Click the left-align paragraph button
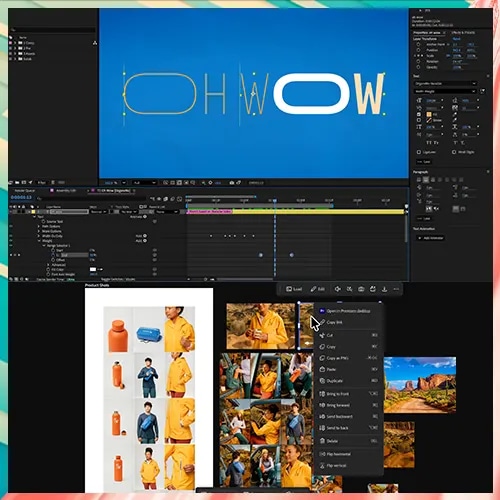The image size is (500, 500). 419,180
